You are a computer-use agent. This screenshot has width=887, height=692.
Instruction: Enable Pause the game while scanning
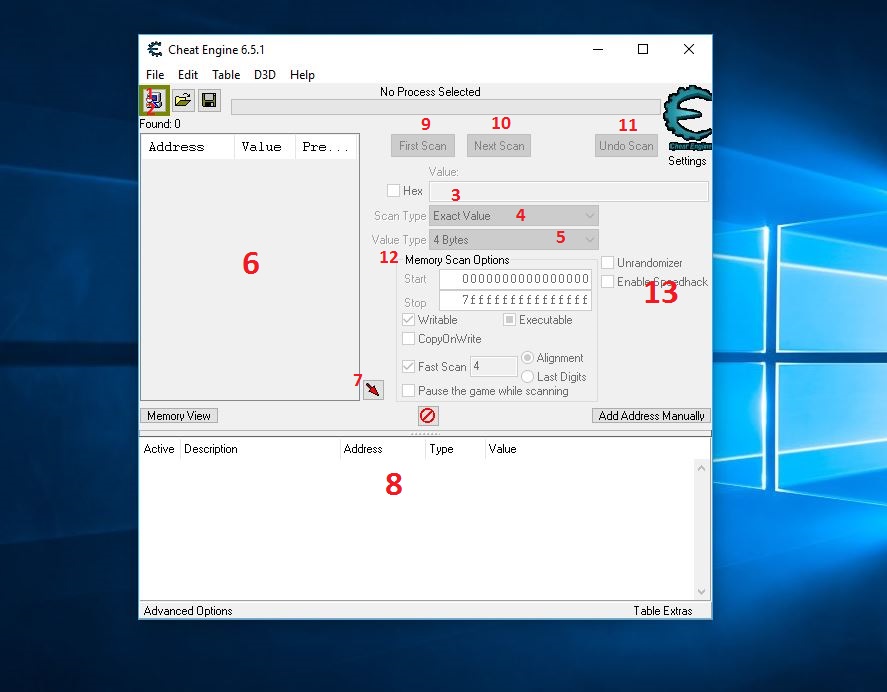tap(408, 391)
